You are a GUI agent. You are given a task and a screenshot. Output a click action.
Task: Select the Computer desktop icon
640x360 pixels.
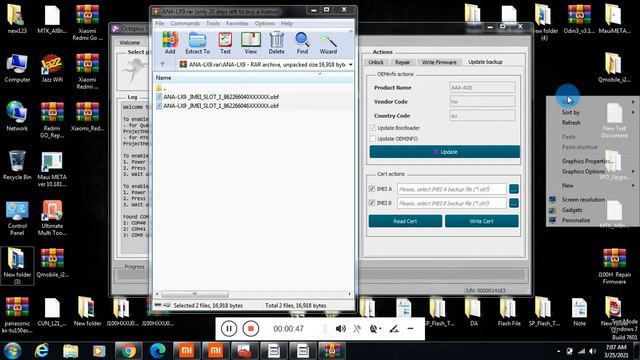pyautogui.click(x=17, y=68)
